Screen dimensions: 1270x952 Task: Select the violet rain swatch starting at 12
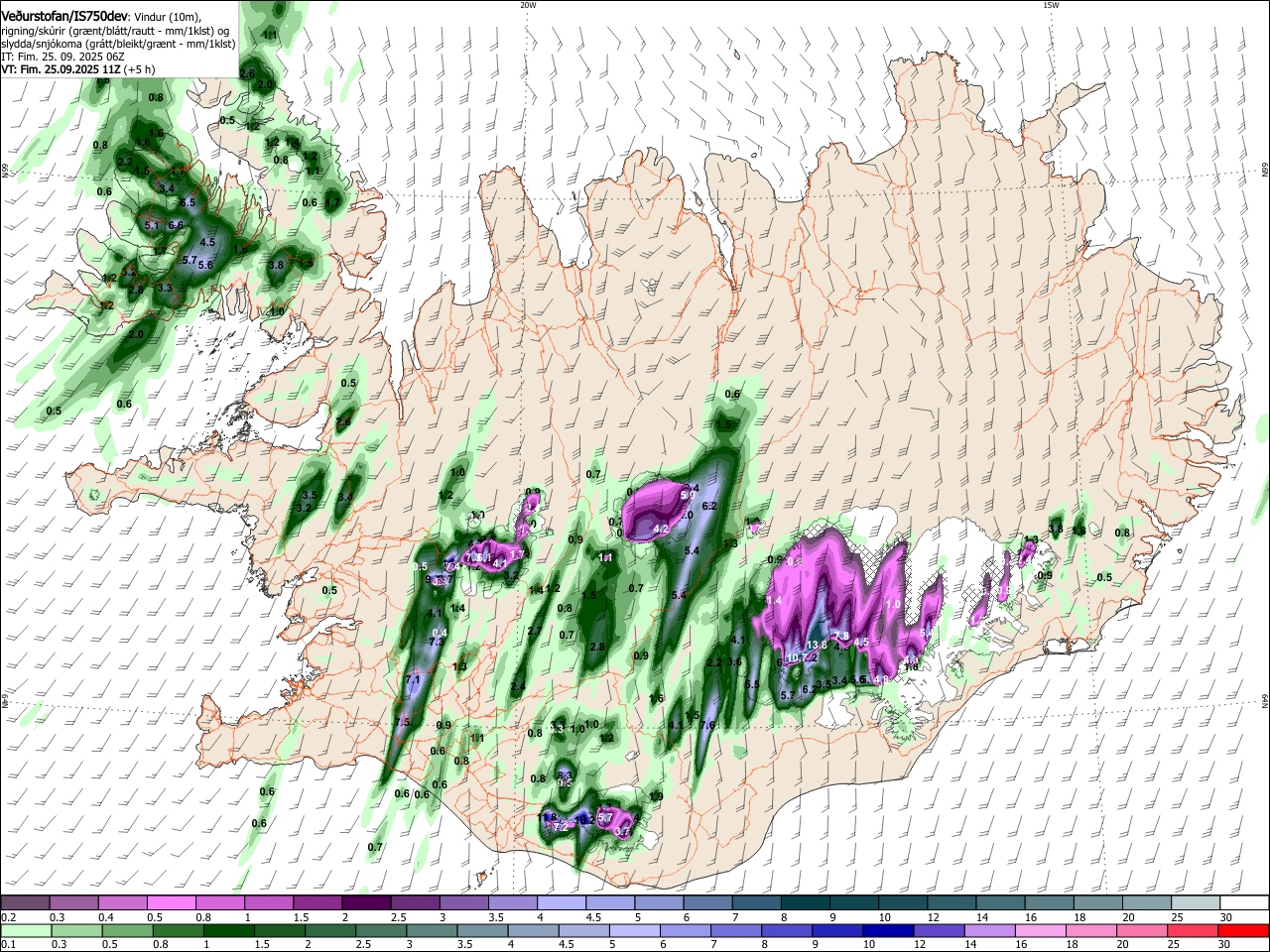939,930
